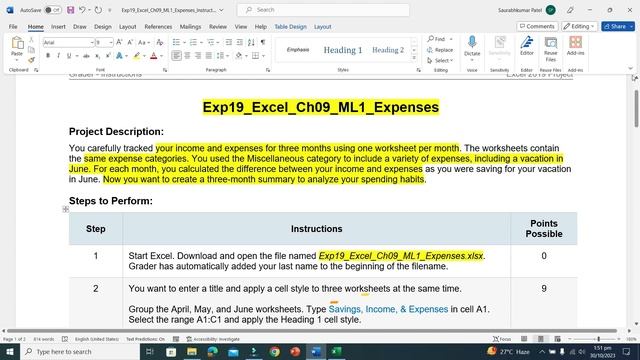Click the title bar Search box
The image size is (640, 360).
tap(323, 10)
